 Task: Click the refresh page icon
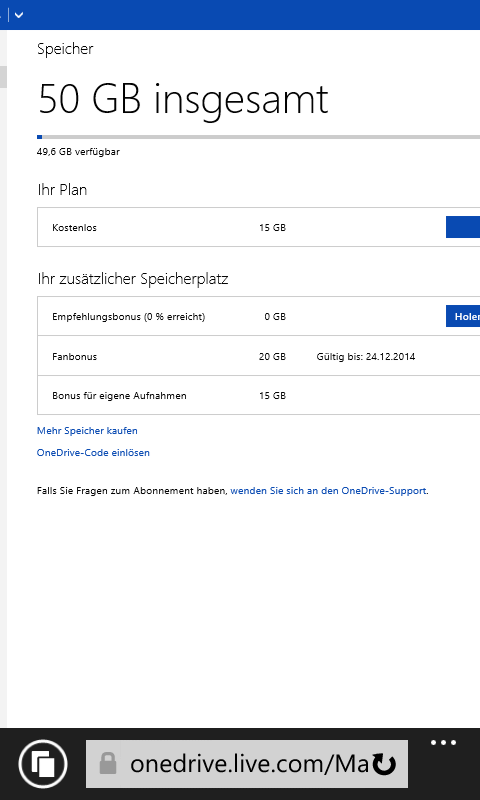pos(384,764)
